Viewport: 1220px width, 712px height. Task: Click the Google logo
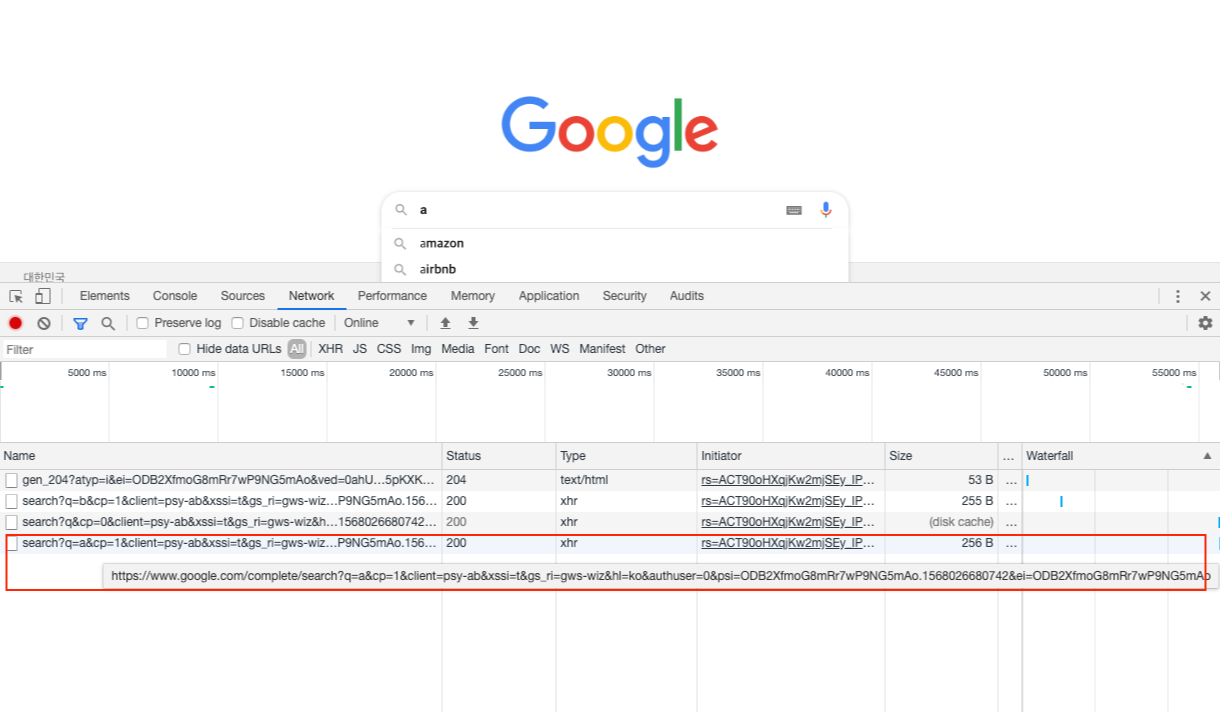coord(609,131)
